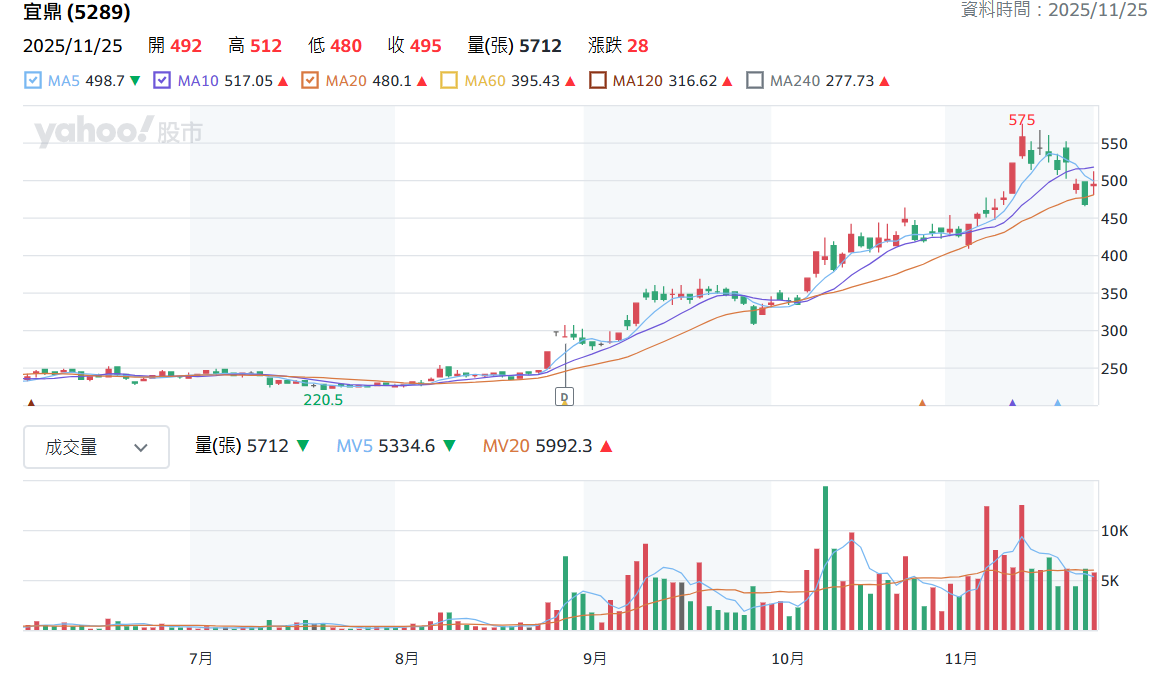Click the tallest green volume bar in October
1160x680 pixels.
click(x=826, y=558)
